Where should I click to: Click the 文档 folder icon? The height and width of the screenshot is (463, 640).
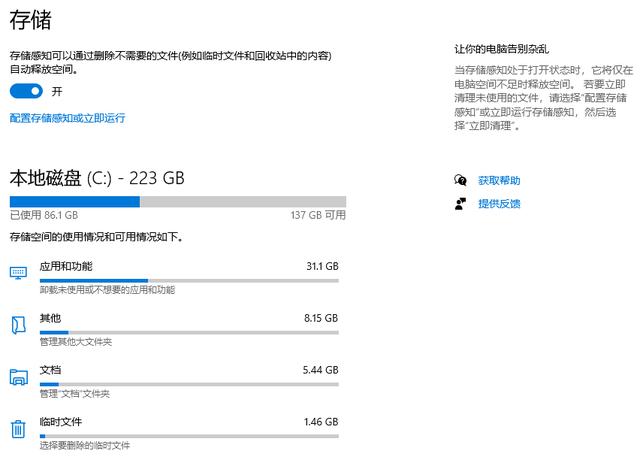18,377
